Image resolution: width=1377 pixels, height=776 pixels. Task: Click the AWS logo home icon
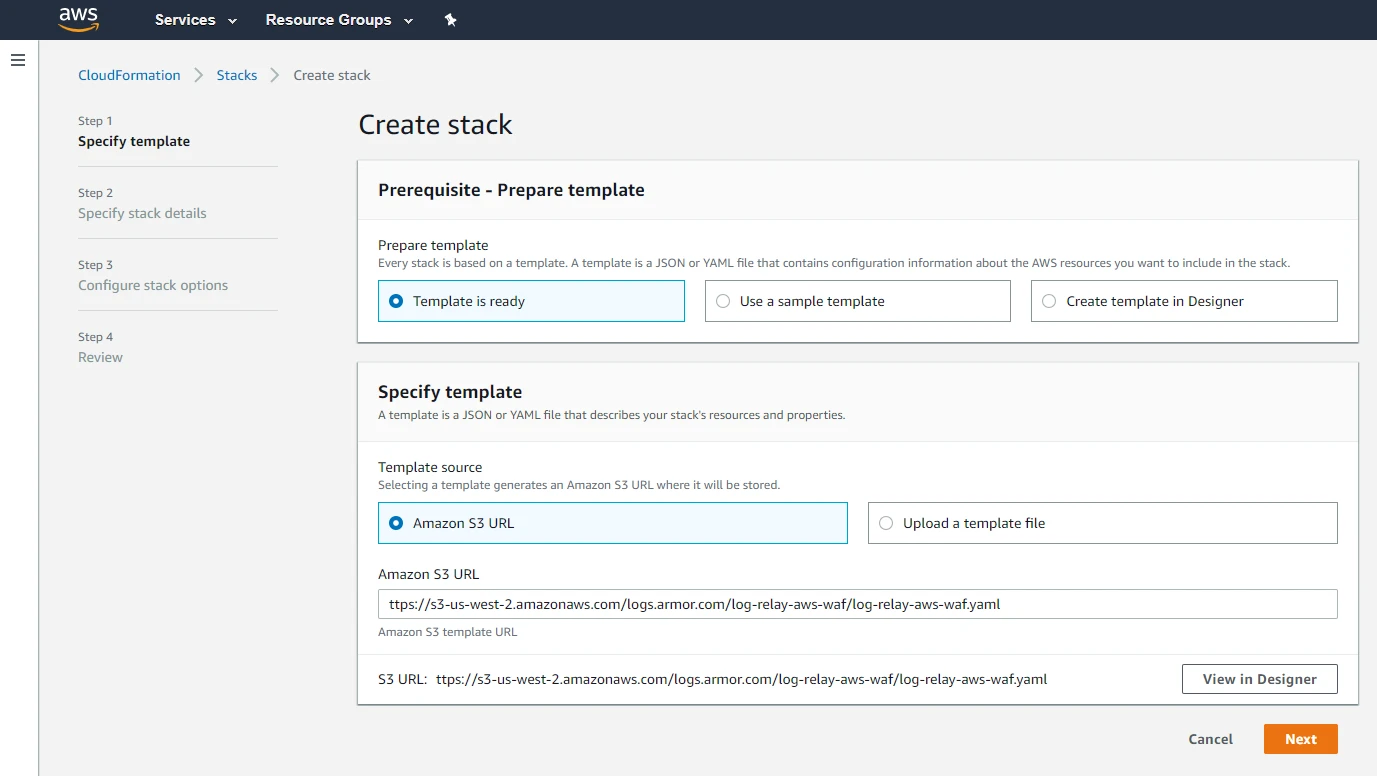[78, 19]
